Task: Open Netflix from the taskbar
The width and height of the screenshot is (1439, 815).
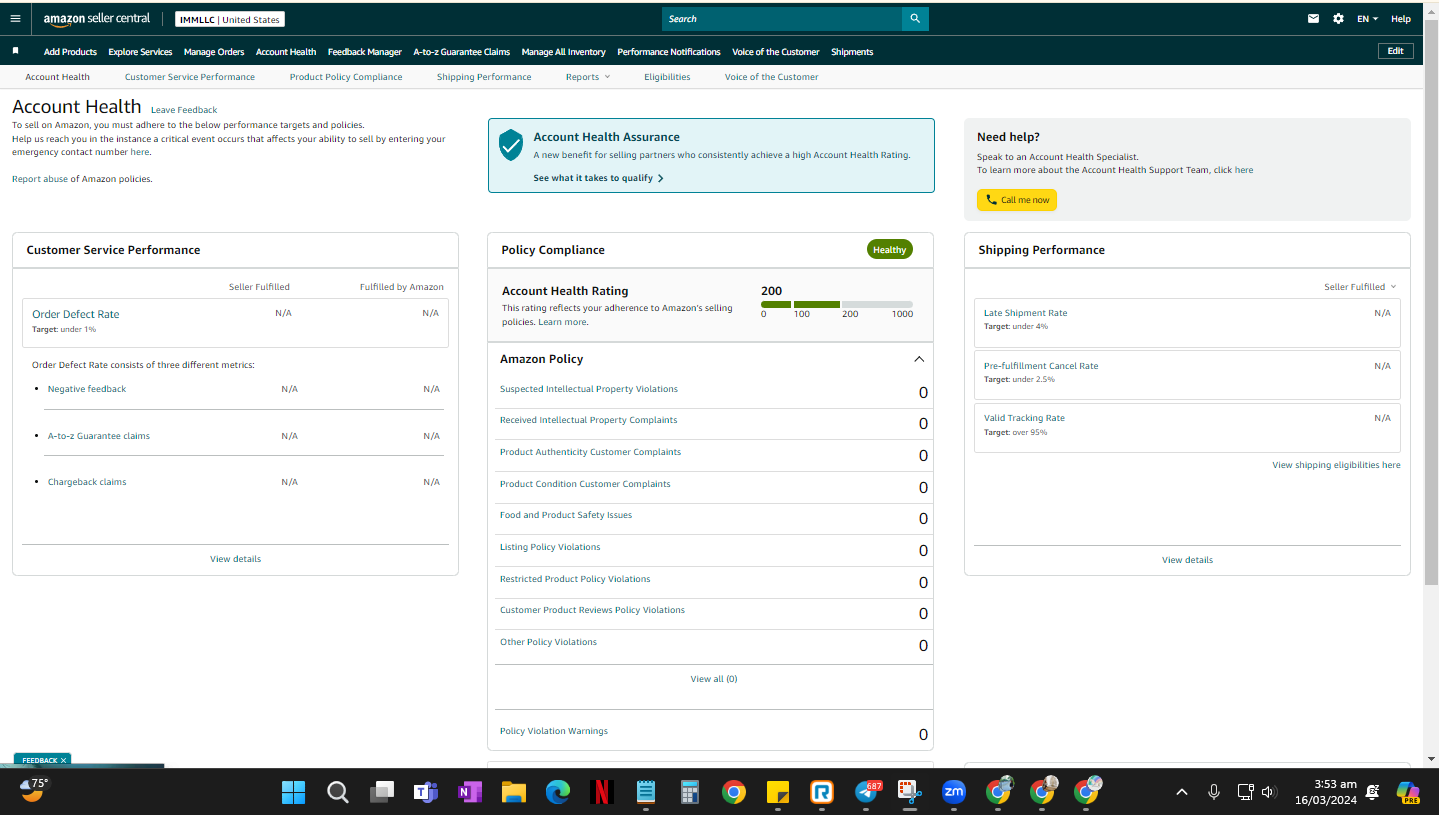Action: pos(602,793)
